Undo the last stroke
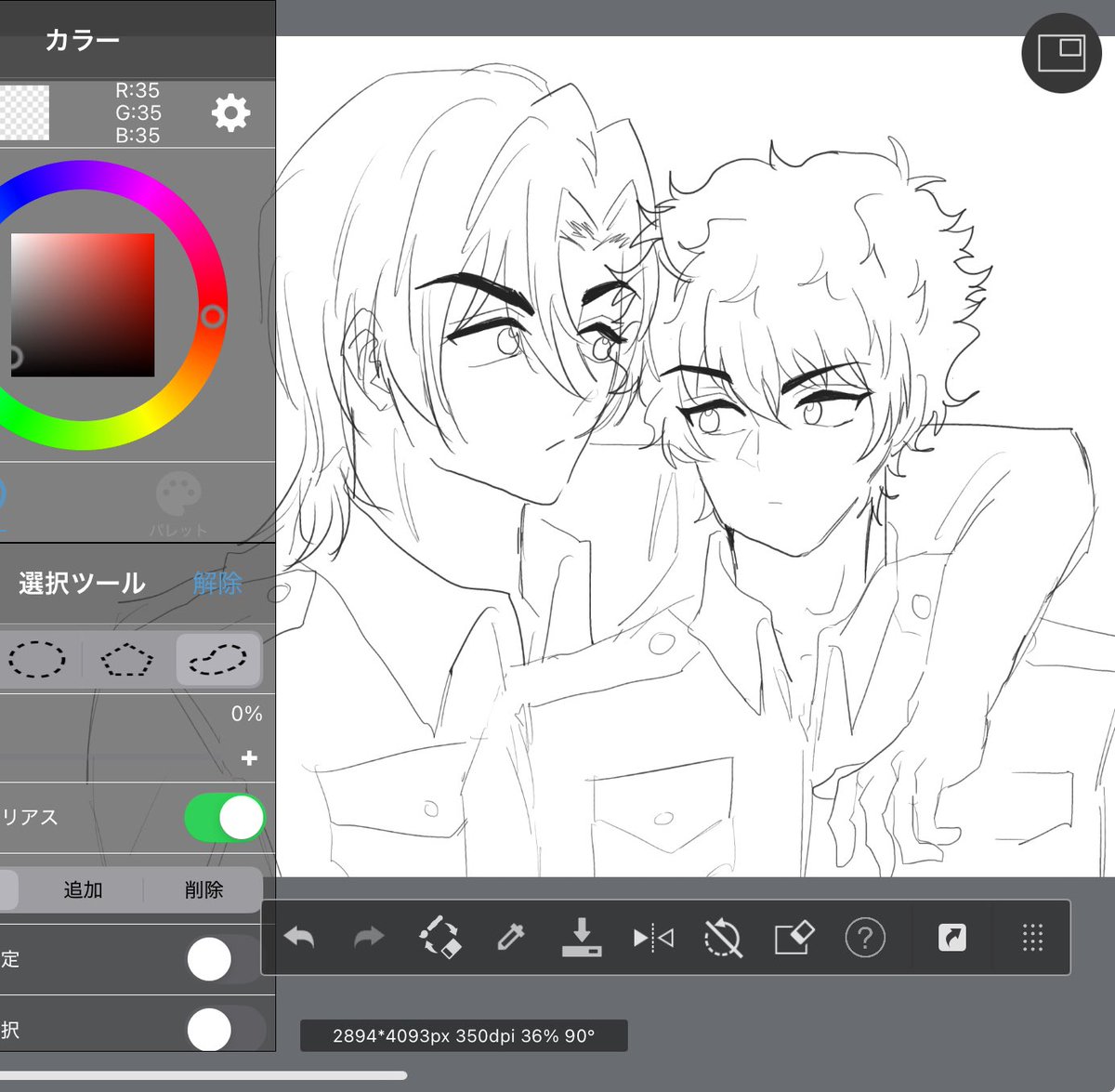1115x1092 pixels. [x=299, y=938]
